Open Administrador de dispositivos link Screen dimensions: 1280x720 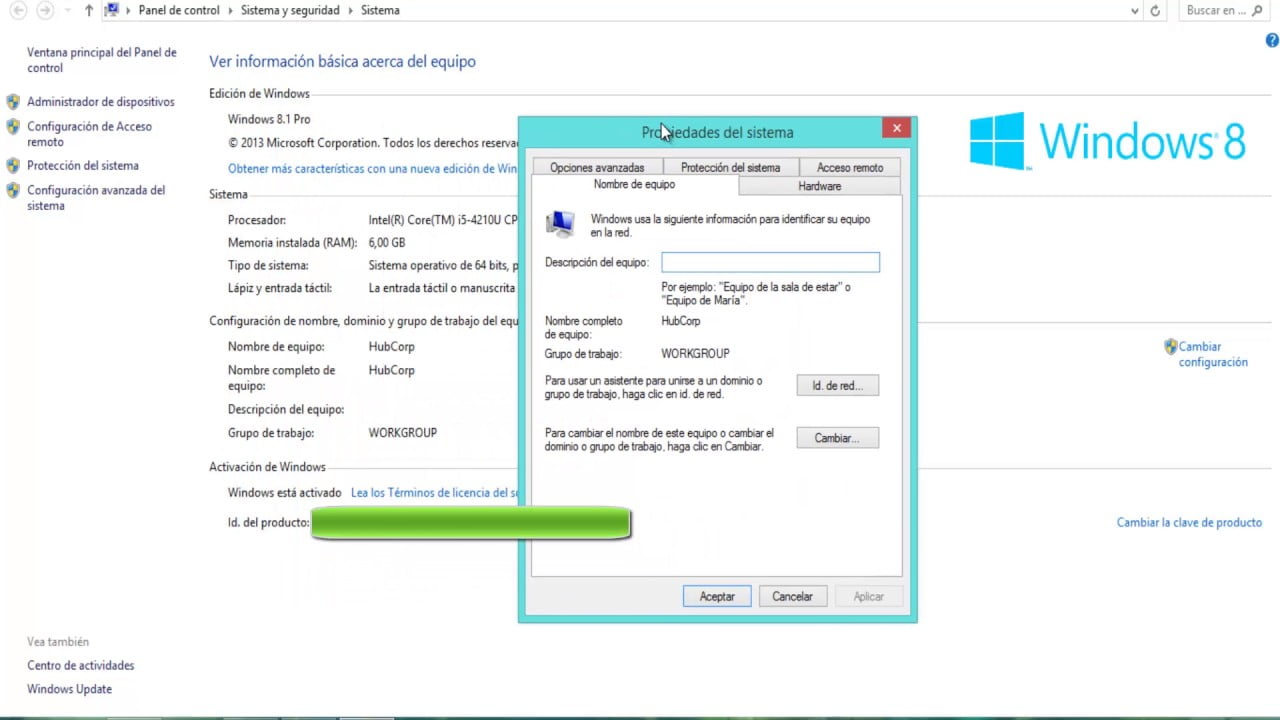[101, 102]
